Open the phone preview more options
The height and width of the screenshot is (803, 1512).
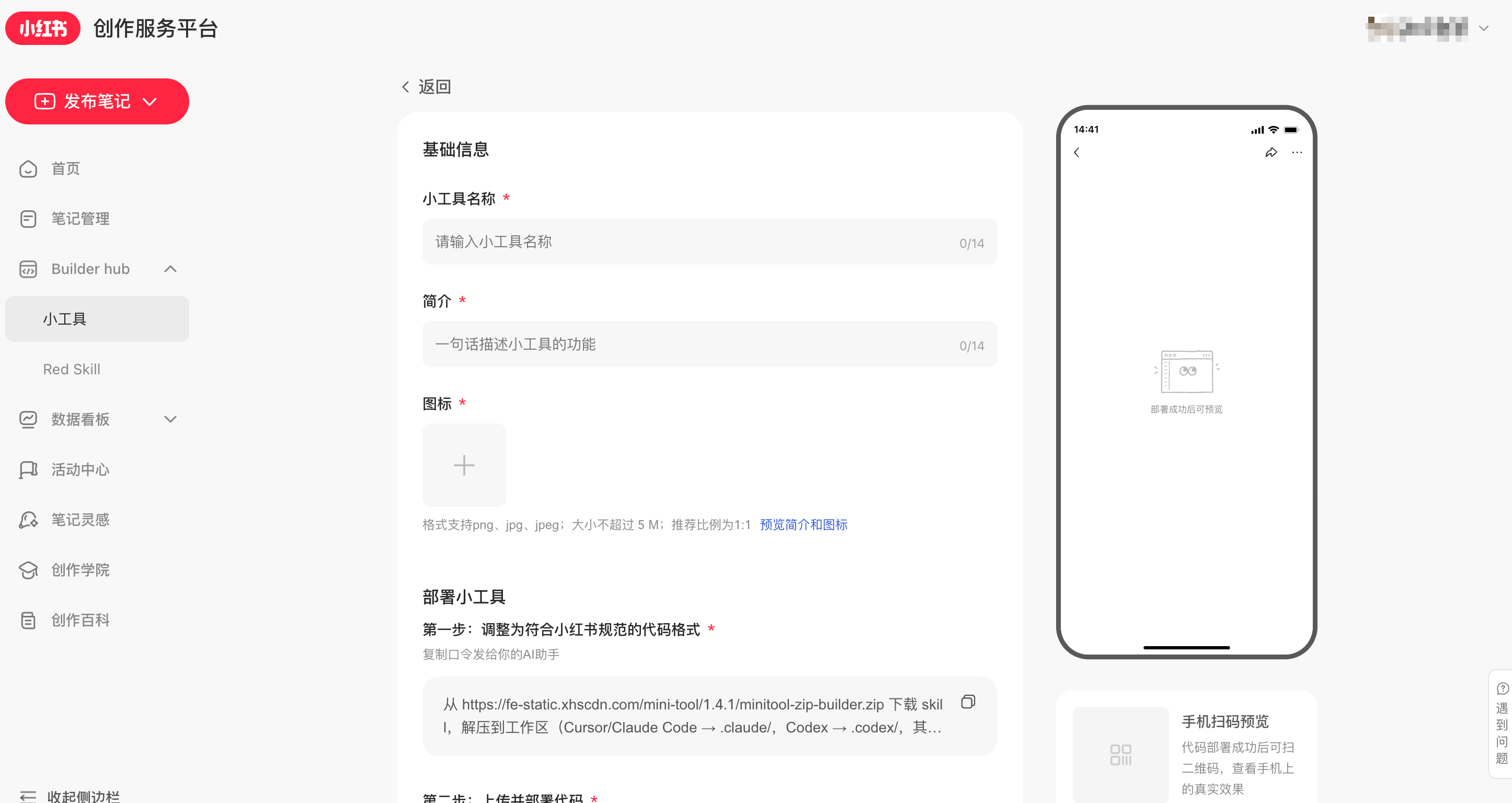(1297, 153)
